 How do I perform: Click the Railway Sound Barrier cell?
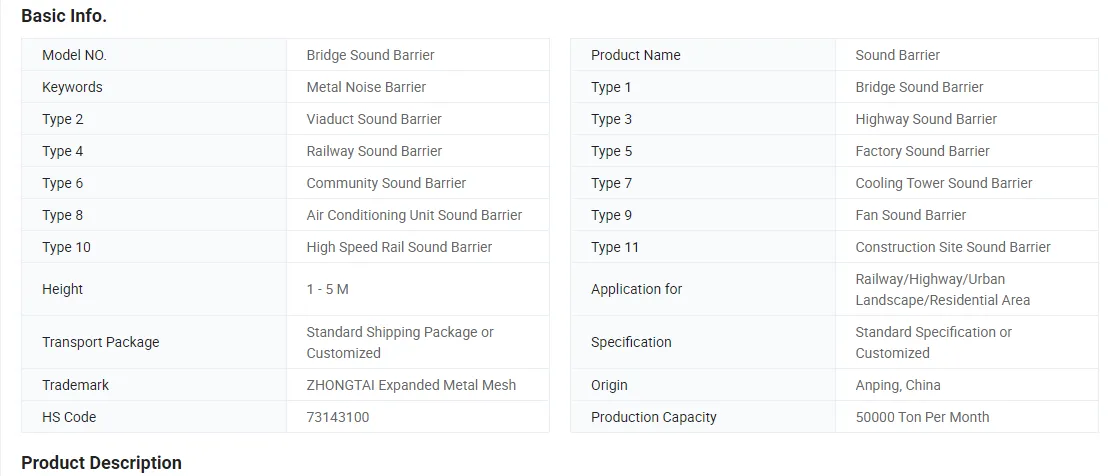pos(374,151)
